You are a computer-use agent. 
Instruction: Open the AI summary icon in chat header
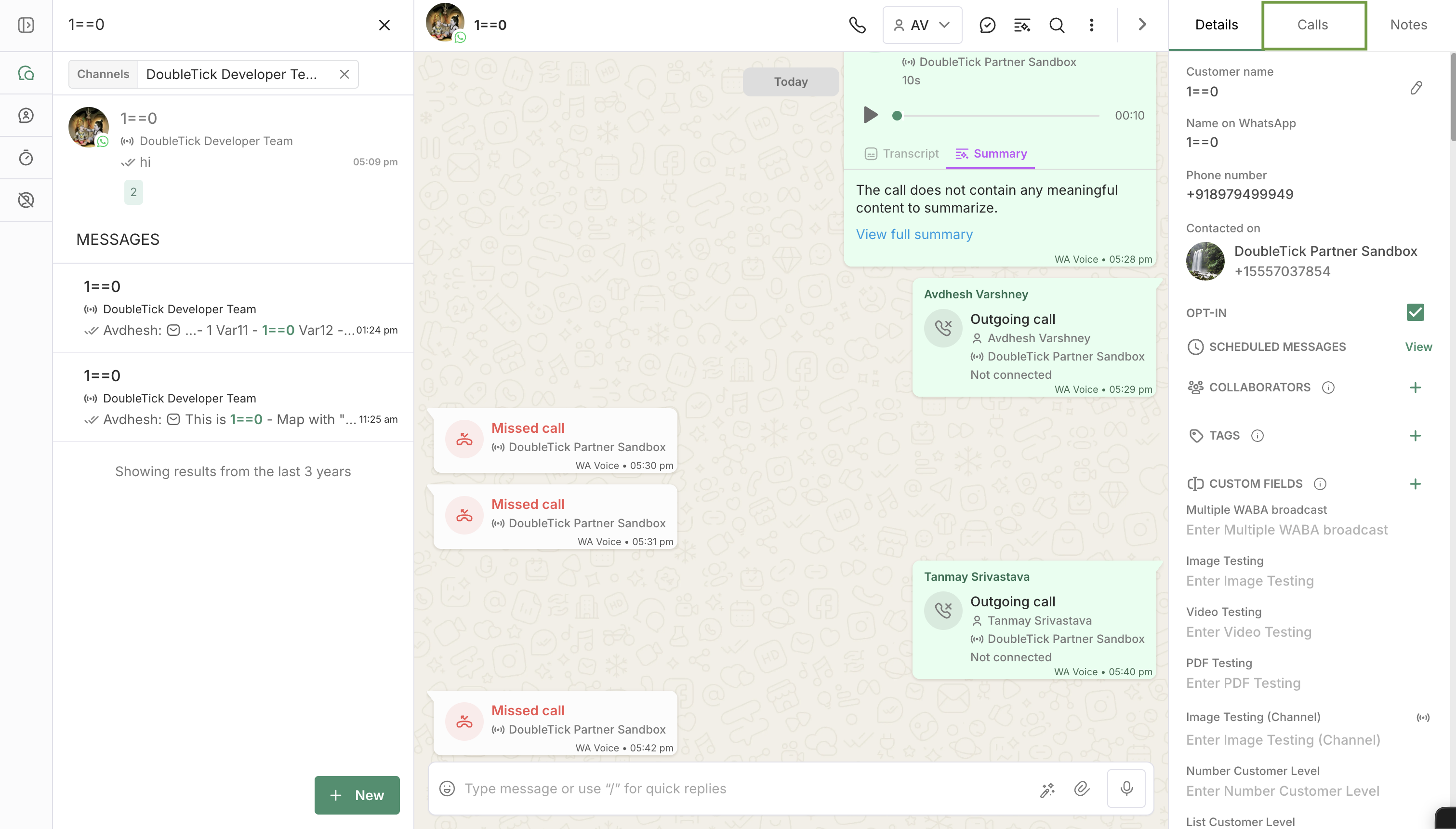point(1022,25)
